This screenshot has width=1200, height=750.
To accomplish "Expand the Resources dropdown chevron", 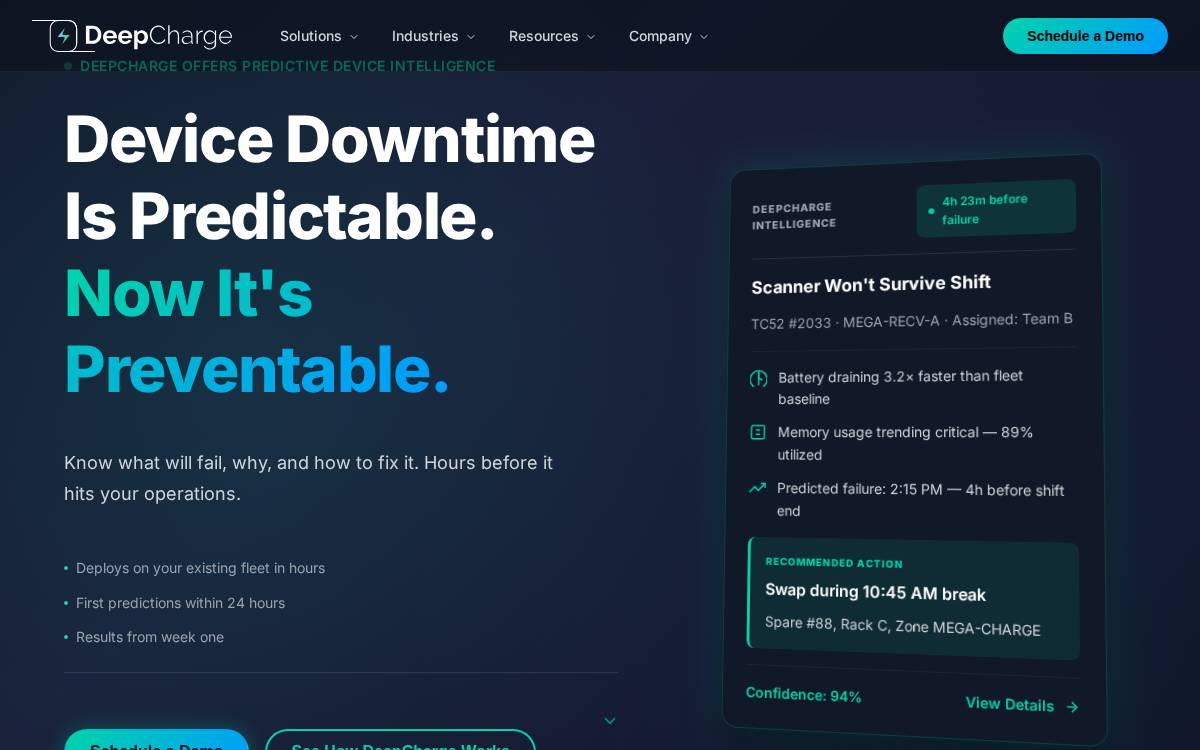I will tap(591, 37).
